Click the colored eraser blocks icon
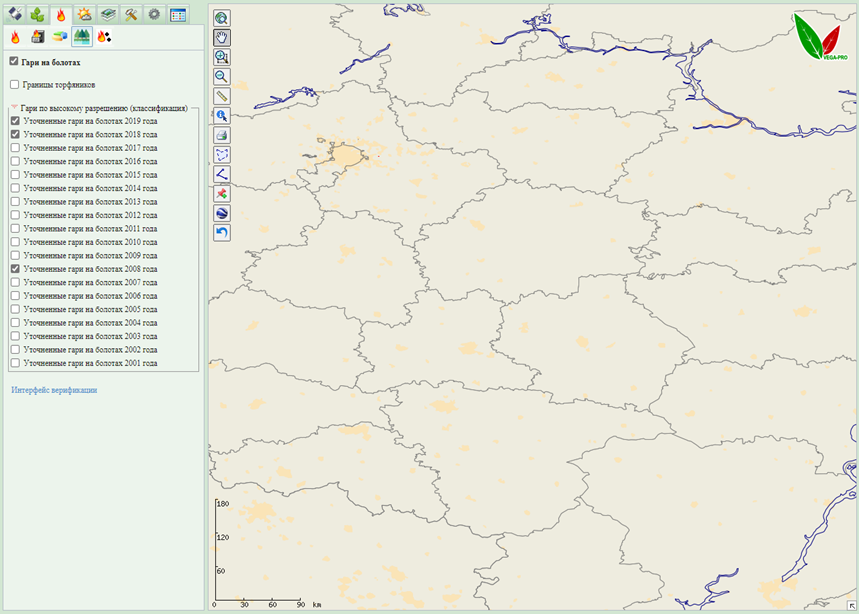859x614 pixels. point(60,37)
